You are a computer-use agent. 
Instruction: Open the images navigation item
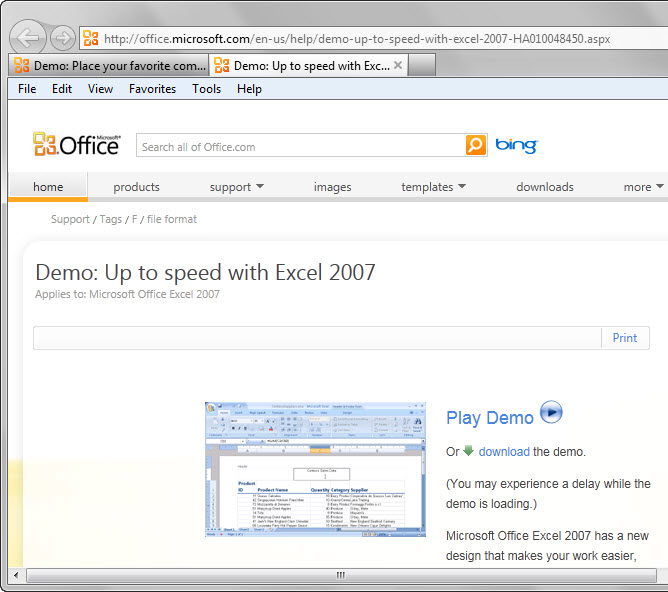coord(332,187)
